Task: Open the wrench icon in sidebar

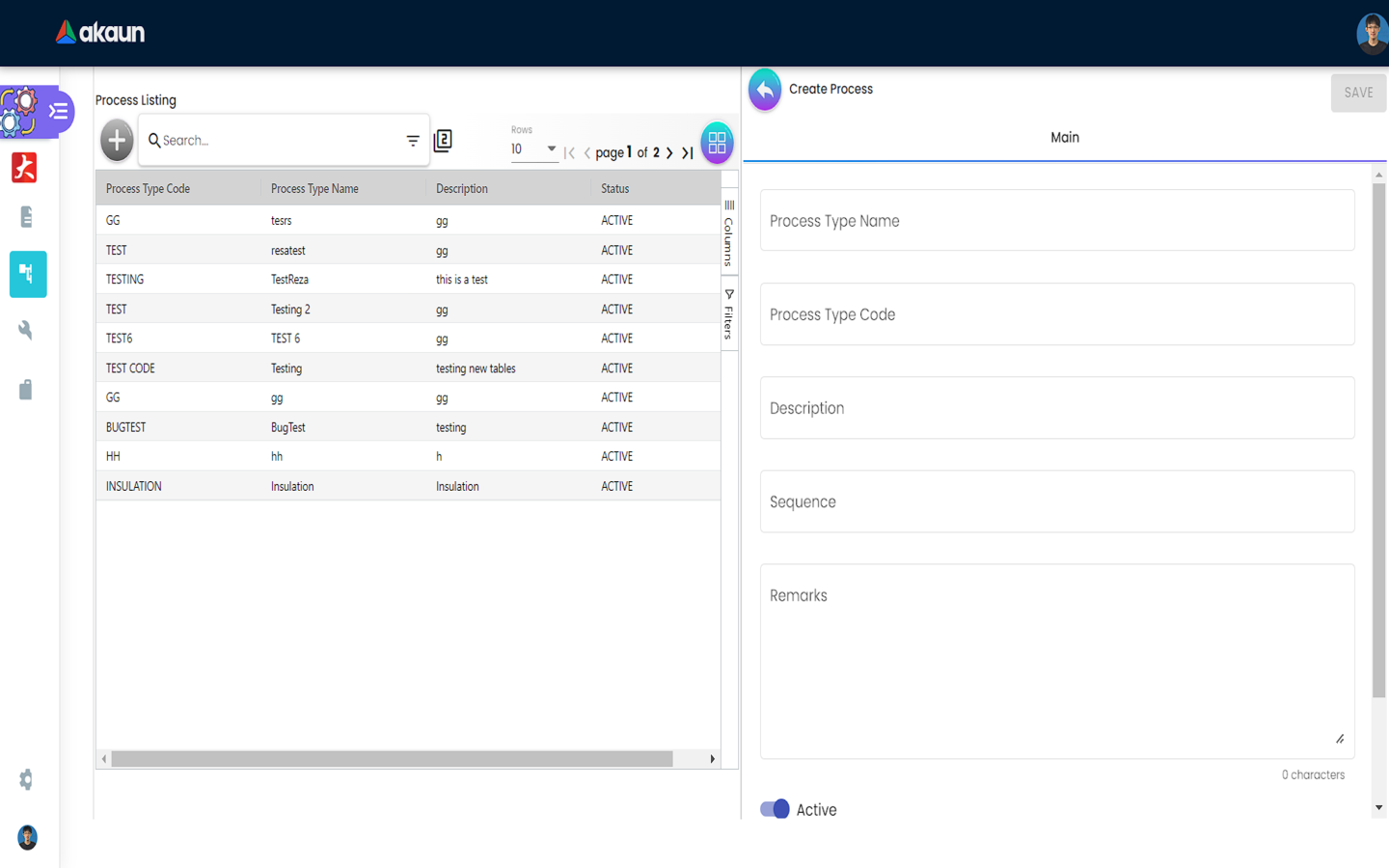Action: 26,331
